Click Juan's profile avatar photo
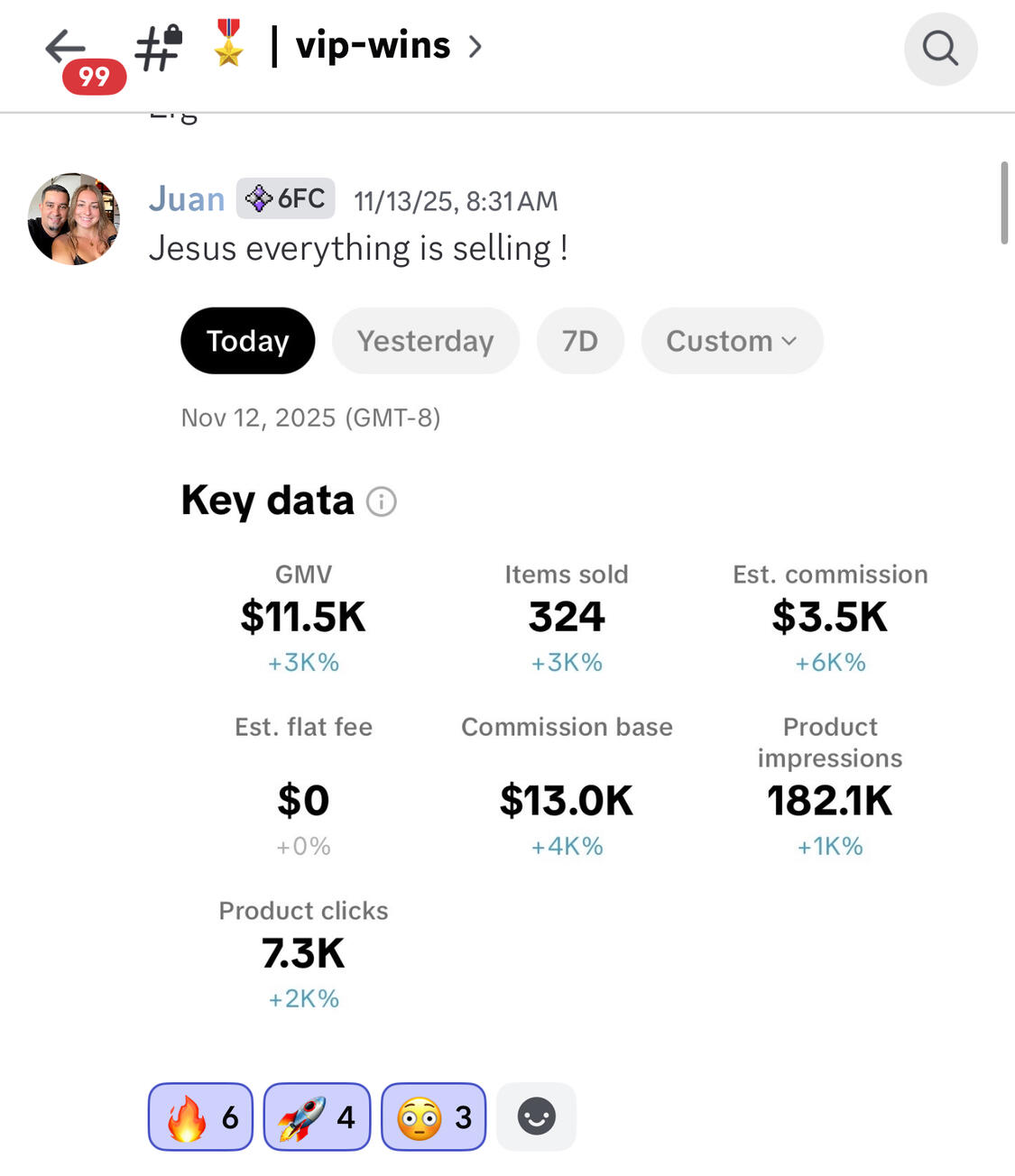Image resolution: width=1015 pixels, height=1176 pixels. pos(74,219)
